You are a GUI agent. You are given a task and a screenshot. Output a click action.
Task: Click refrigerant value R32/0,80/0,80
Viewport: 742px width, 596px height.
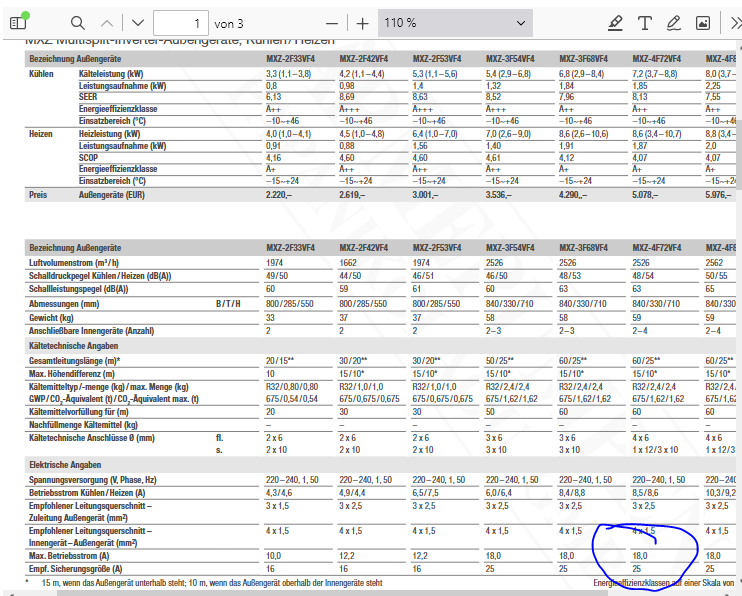coord(292,387)
